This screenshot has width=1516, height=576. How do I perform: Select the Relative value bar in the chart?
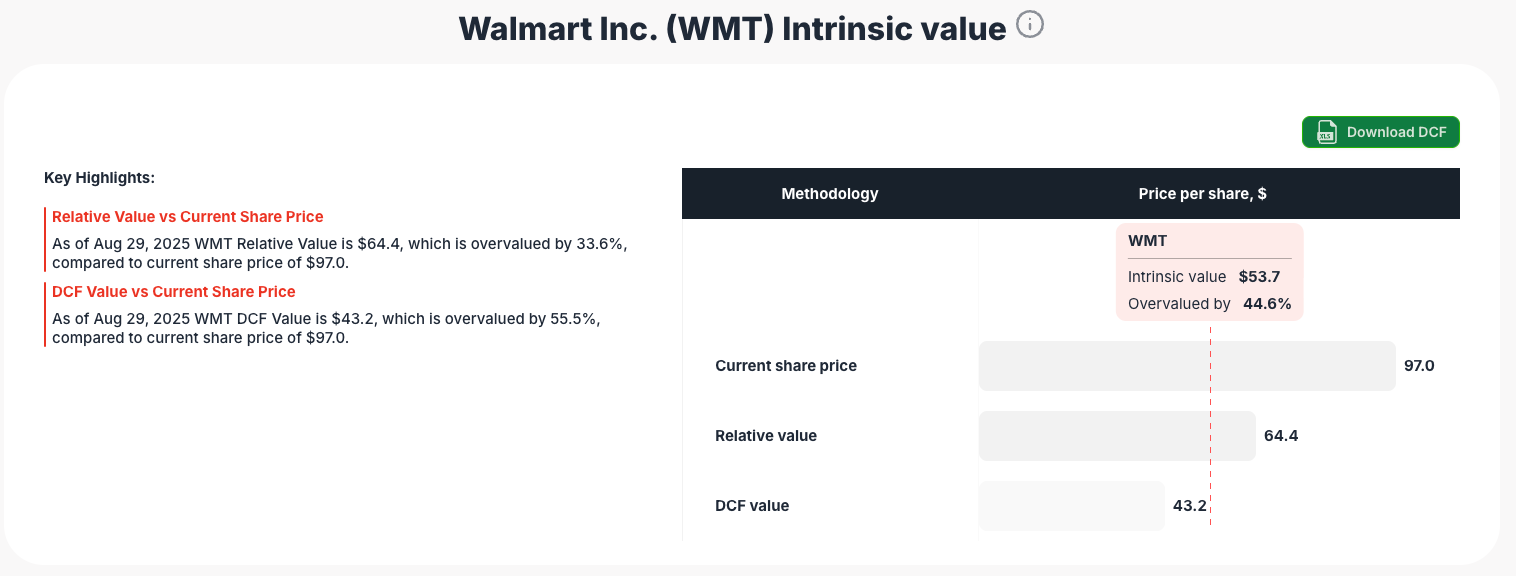1117,435
